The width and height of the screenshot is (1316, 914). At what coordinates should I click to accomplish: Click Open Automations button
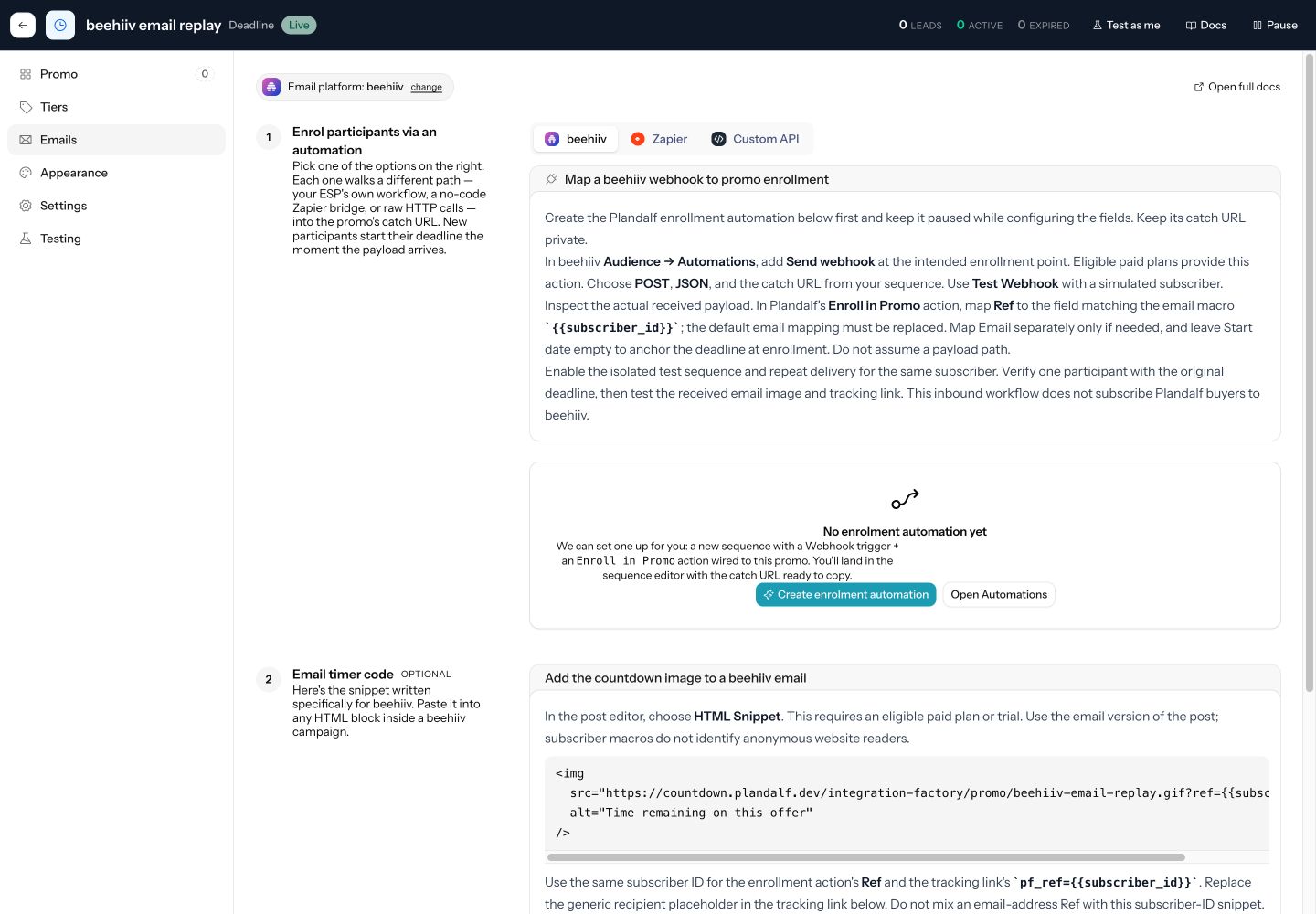(x=999, y=594)
